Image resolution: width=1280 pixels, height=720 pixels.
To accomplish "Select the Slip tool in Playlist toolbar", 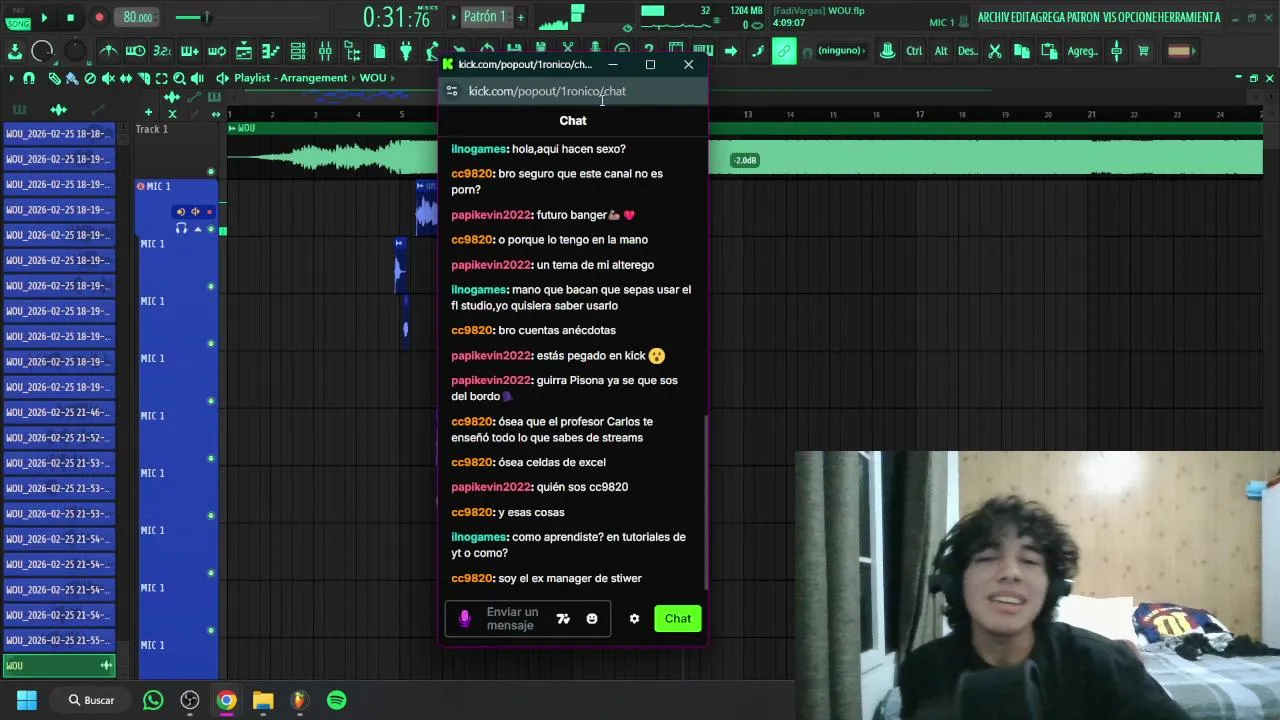I will pyautogui.click(x=126, y=78).
